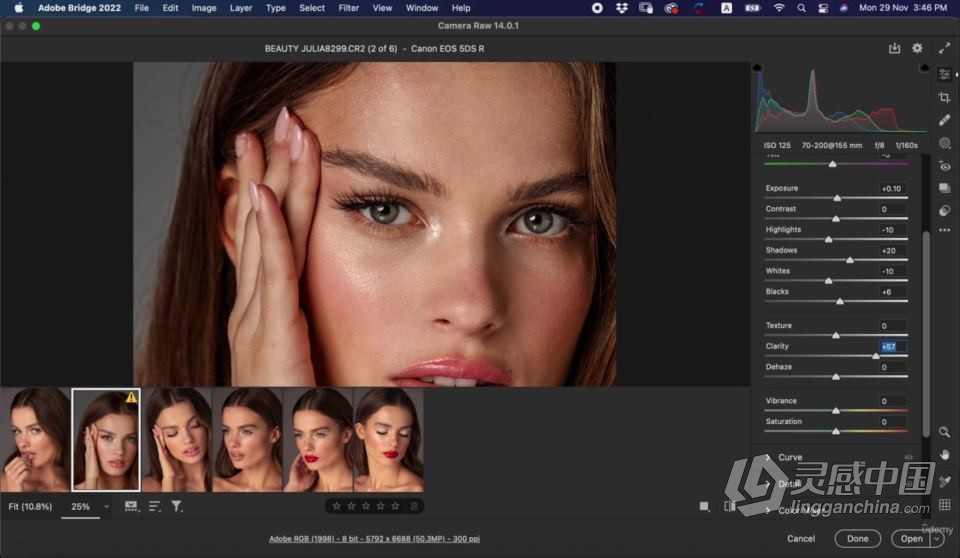Select the Edit panel icon
The height and width of the screenshot is (558, 960).
pos(945,74)
